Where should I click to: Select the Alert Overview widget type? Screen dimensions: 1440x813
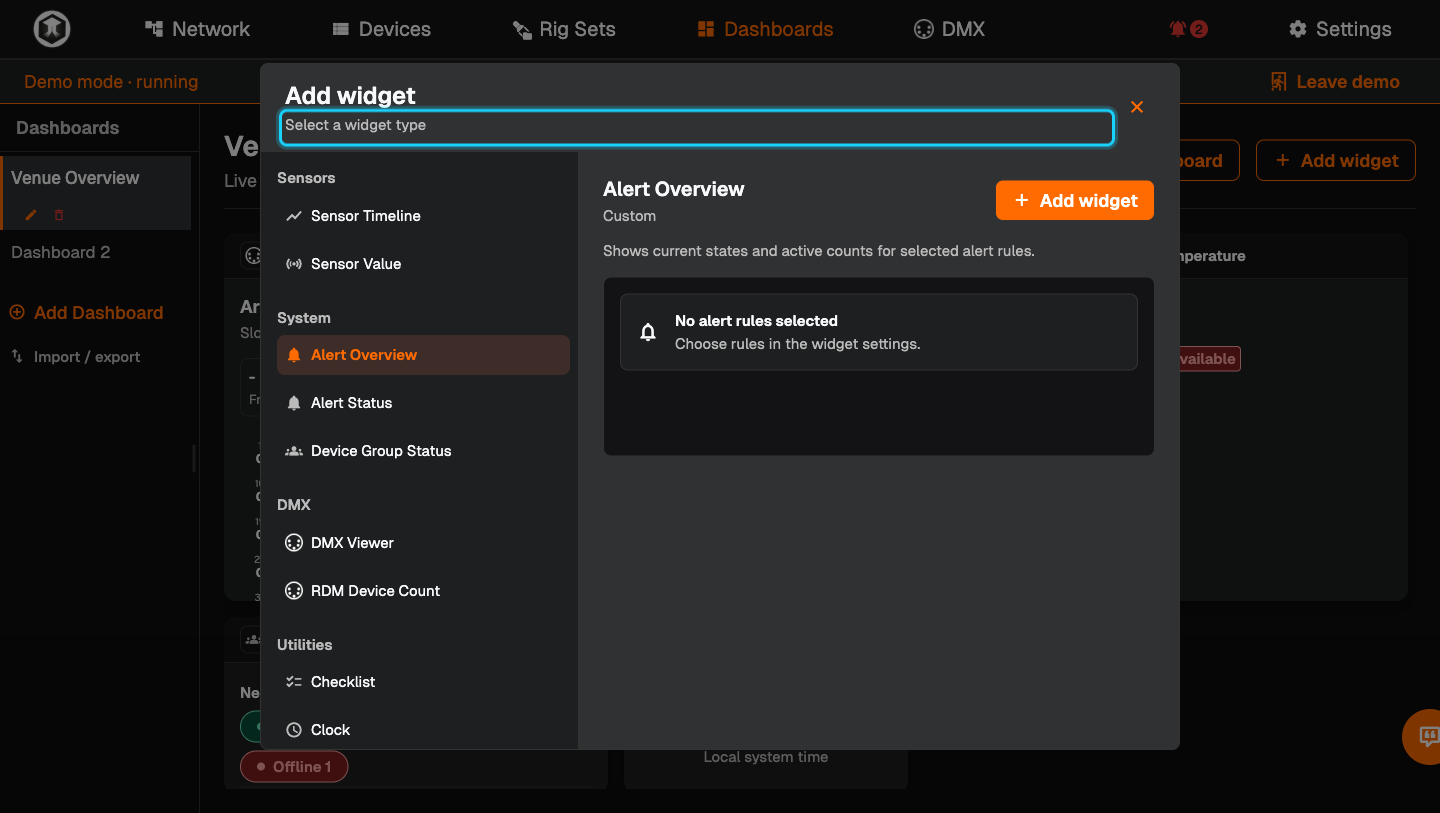click(423, 355)
